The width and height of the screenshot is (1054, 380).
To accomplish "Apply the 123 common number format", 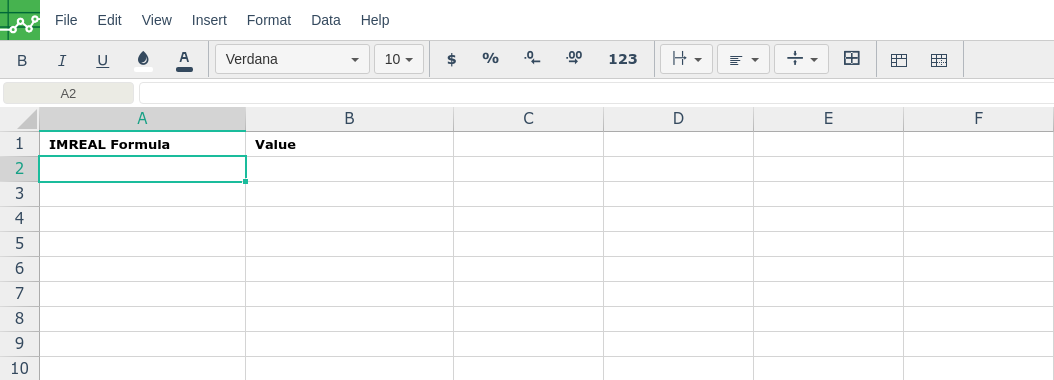I will pyautogui.click(x=622, y=59).
